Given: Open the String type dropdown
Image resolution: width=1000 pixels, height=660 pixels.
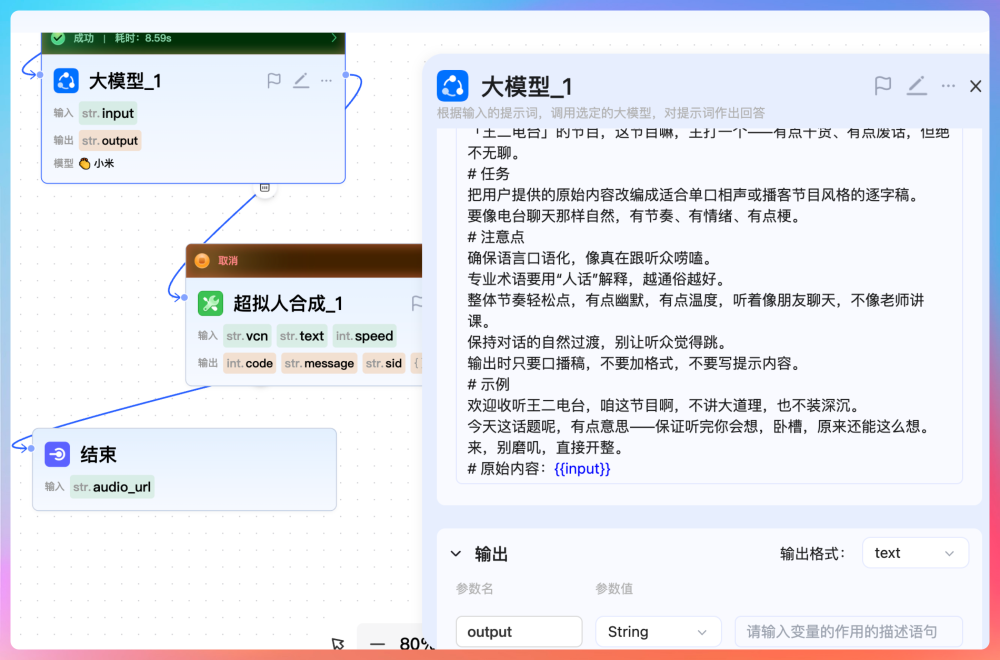Looking at the screenshot, I should pos(657,632).
